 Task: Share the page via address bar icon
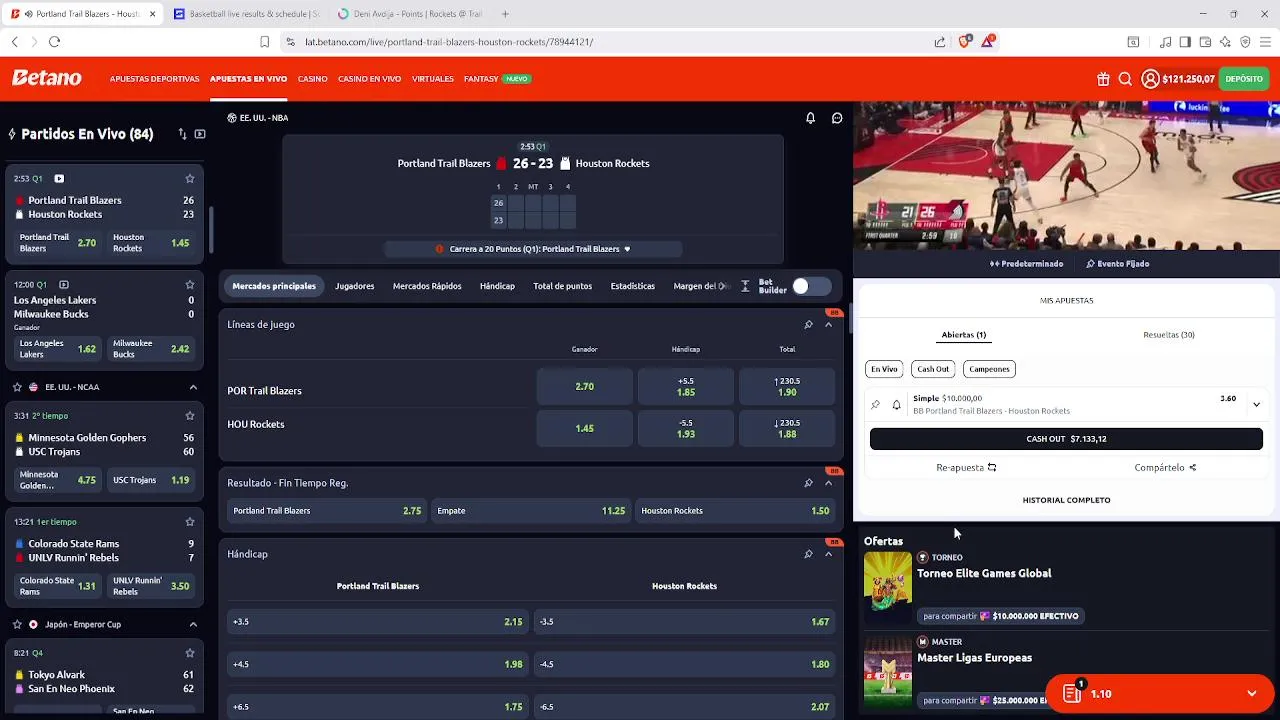point(940,42)
